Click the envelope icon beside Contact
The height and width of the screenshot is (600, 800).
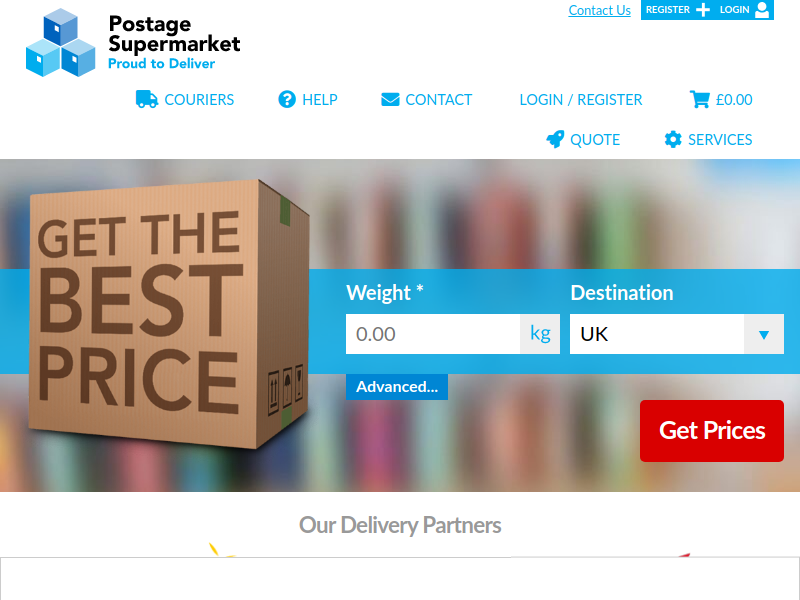[390, 99]
